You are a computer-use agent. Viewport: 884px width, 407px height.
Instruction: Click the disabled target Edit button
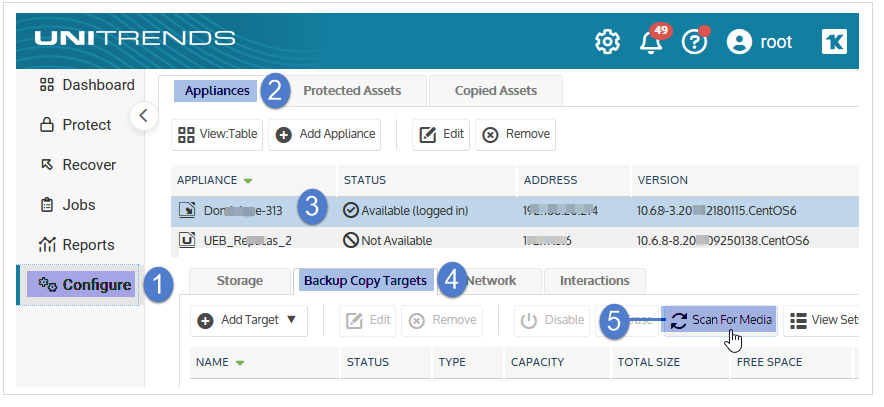coord(368,321)
